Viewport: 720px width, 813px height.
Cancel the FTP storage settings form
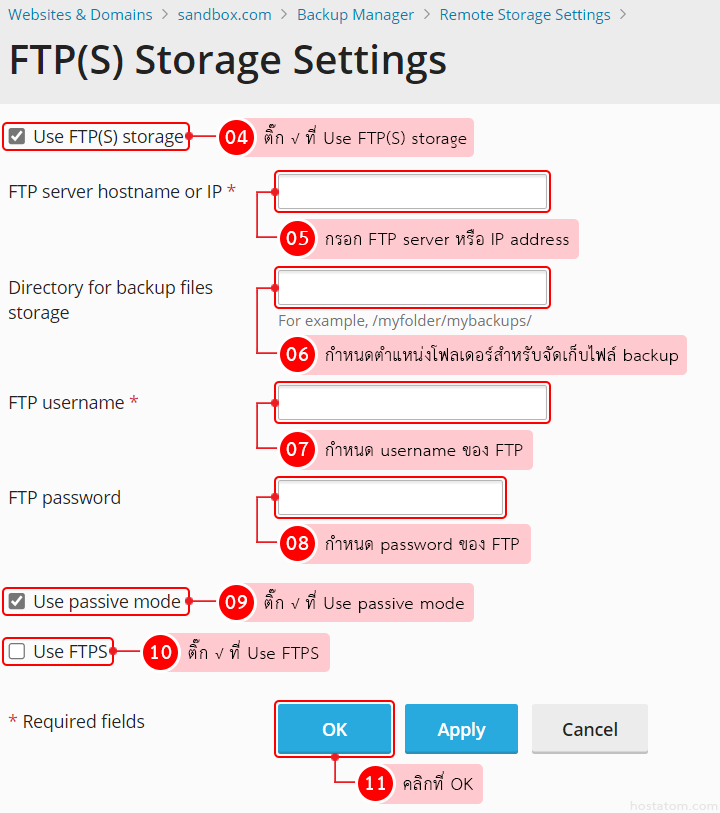coord(589,729)
